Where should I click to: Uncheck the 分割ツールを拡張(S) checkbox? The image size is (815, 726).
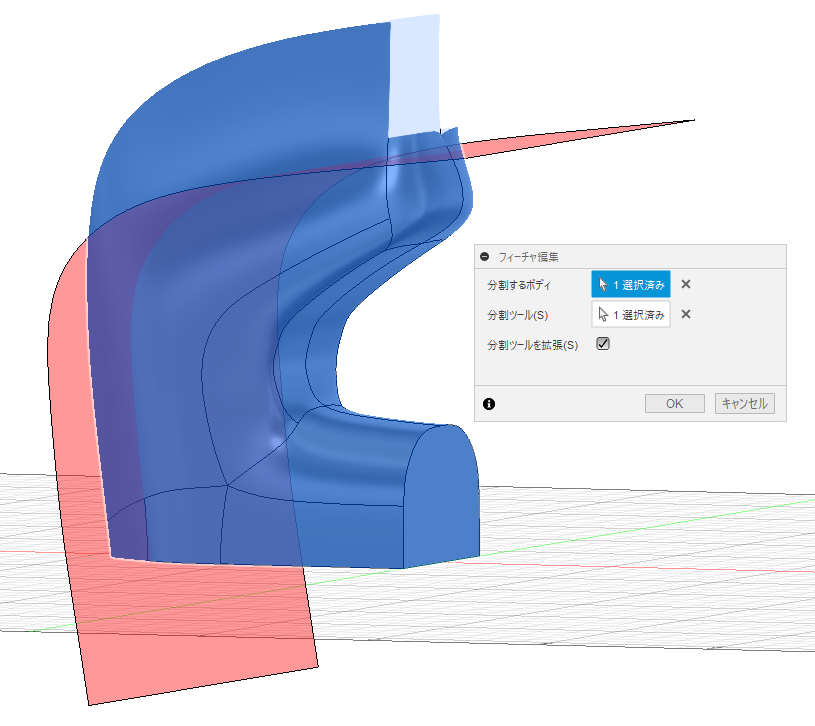click(603, 344)
